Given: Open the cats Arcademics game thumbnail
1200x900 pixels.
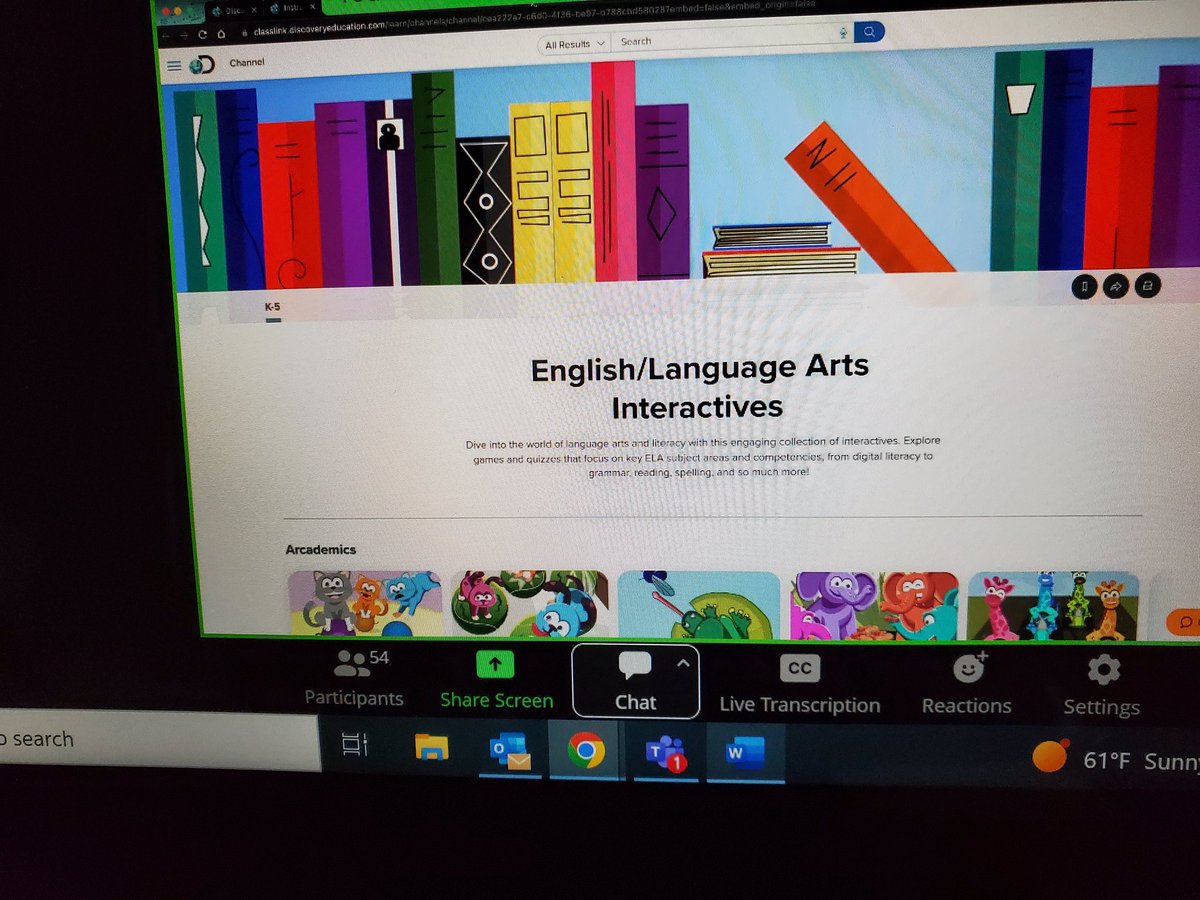Looking at the screenshot, I should coord(364,604).
